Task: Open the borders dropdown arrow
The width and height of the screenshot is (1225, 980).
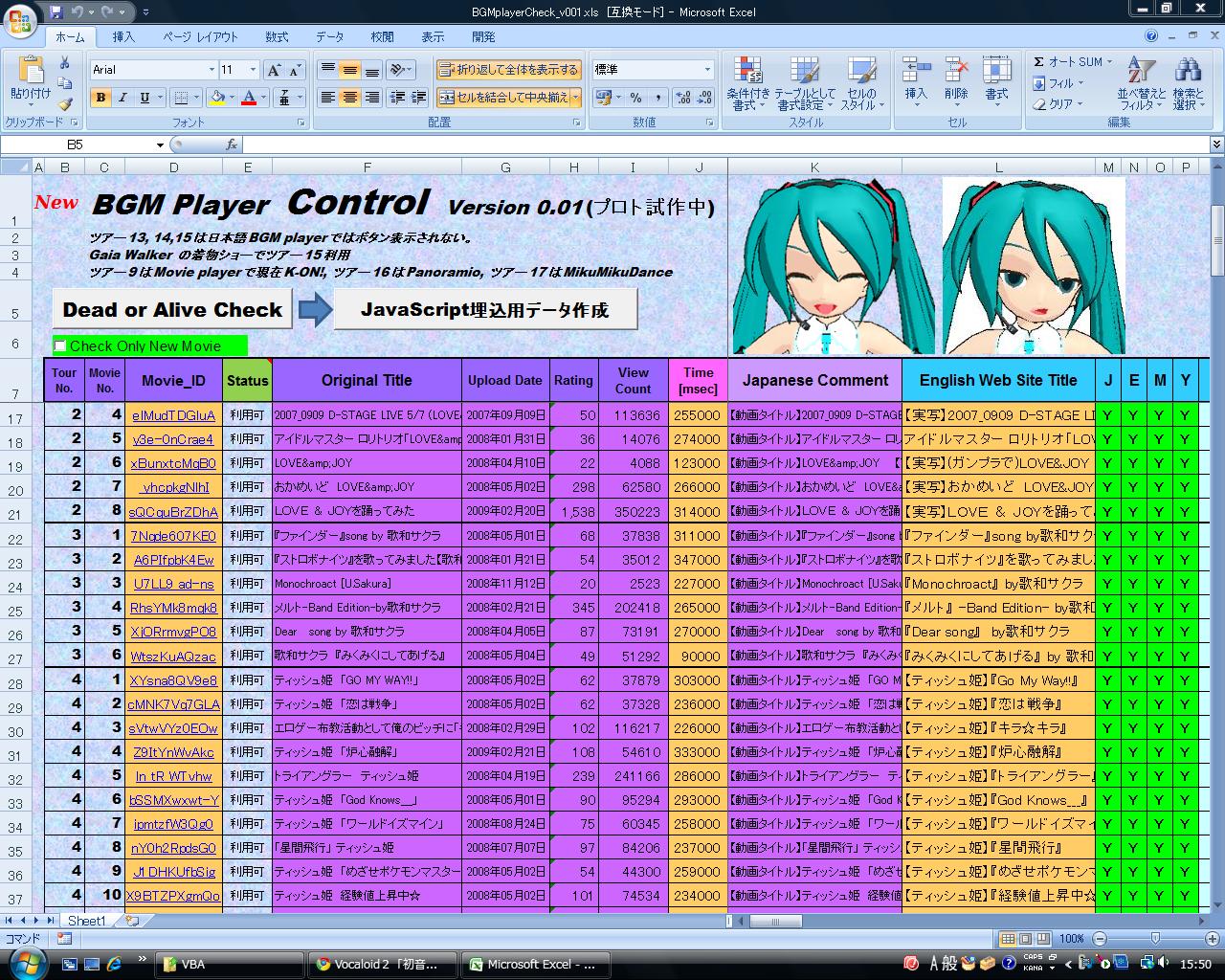Action: click(x=196, y=98)
